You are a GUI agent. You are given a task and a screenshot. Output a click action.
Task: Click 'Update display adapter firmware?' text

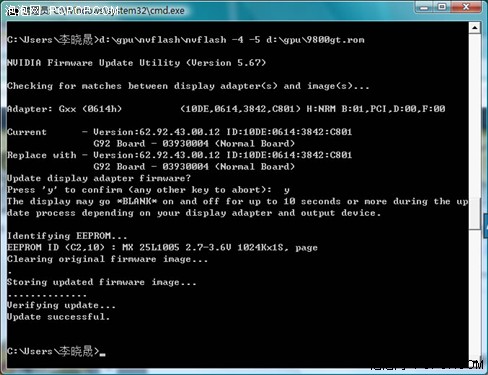[99, 178]
